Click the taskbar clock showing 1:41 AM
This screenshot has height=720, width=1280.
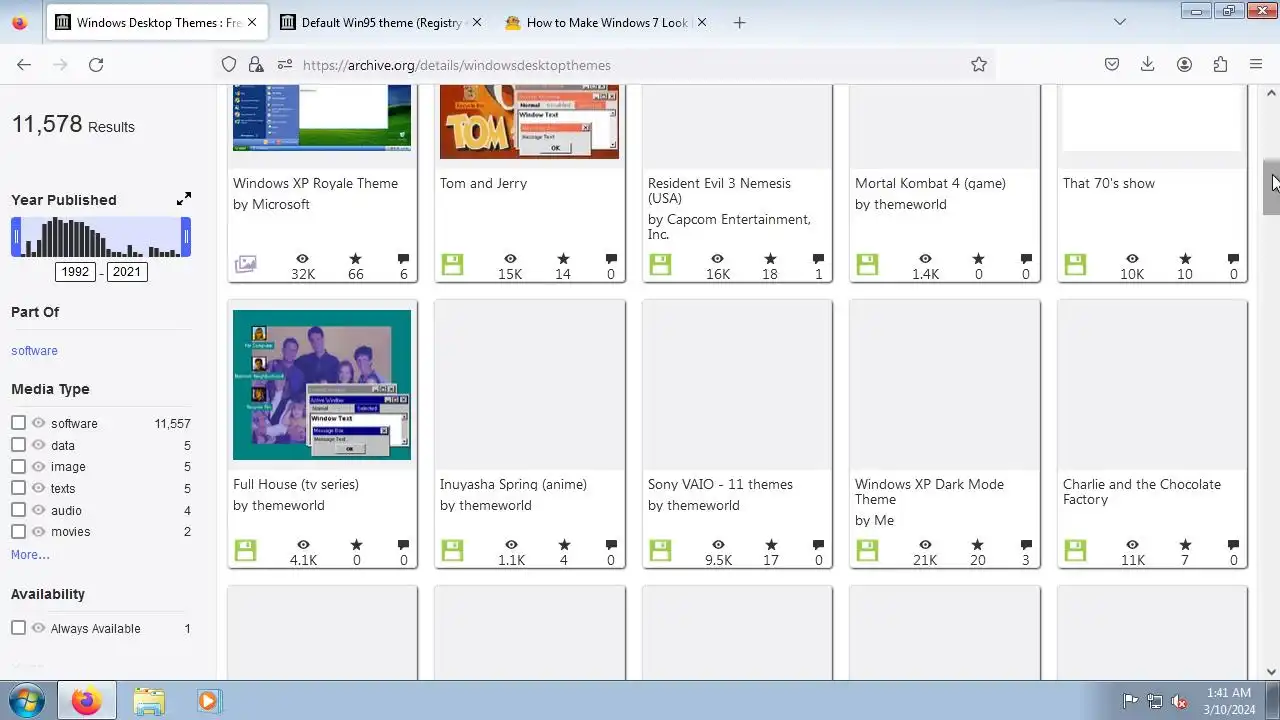1229,701
